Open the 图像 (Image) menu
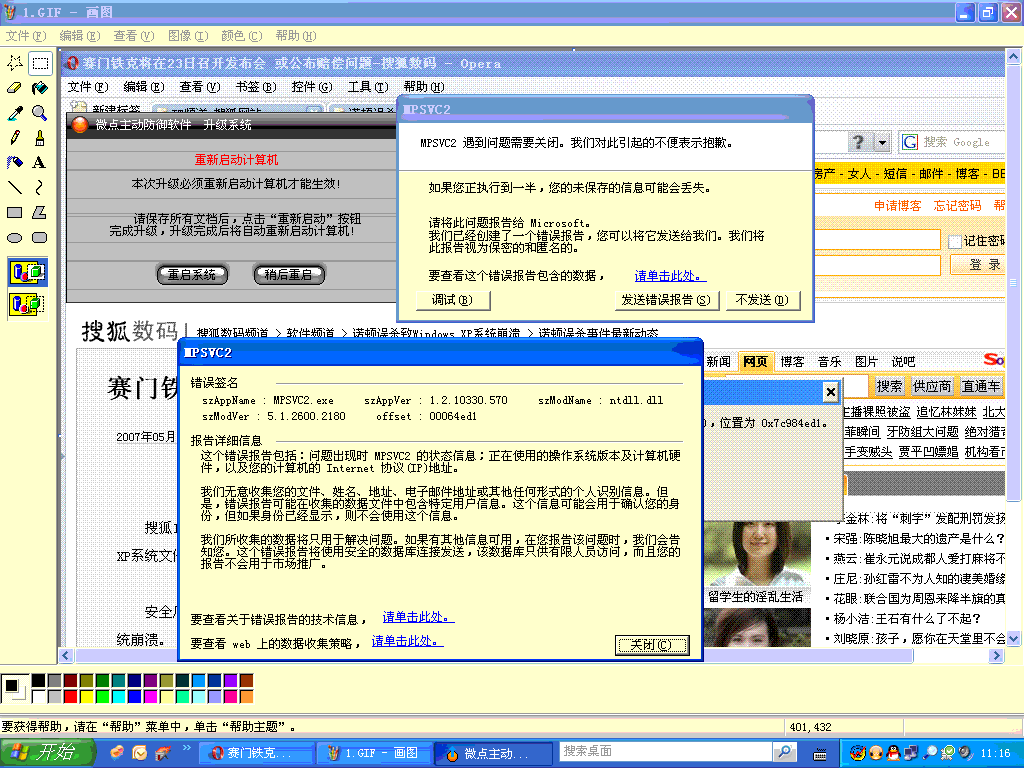 tap(188, 36)
